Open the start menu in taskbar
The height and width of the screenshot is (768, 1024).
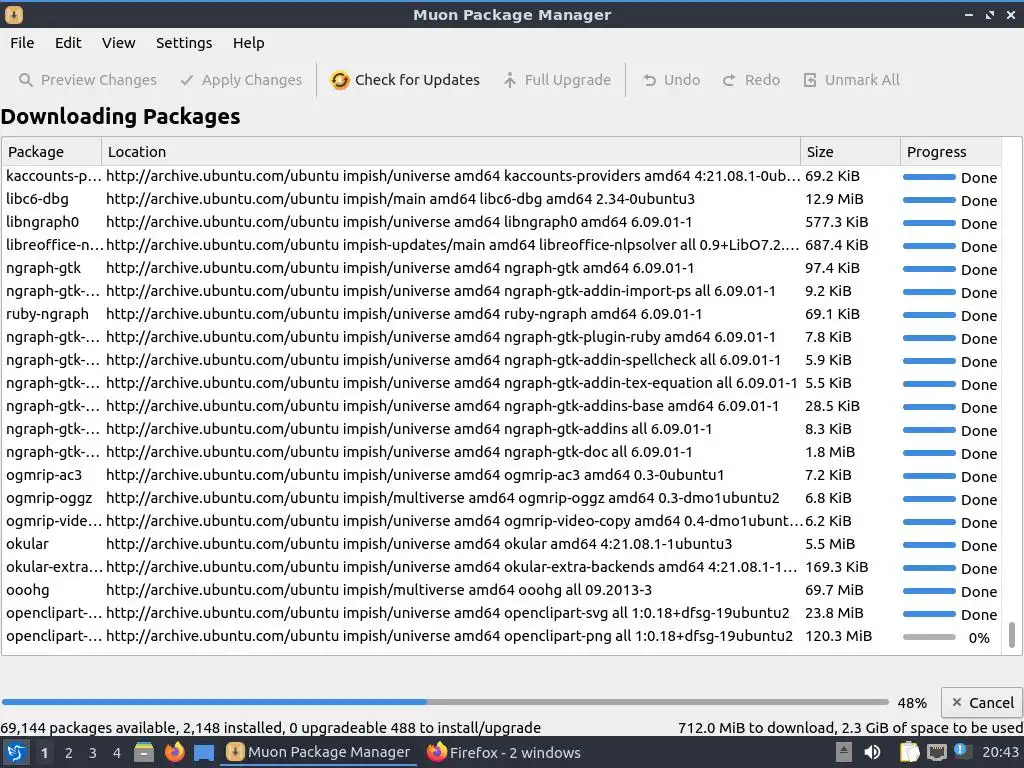coord(14,752)
